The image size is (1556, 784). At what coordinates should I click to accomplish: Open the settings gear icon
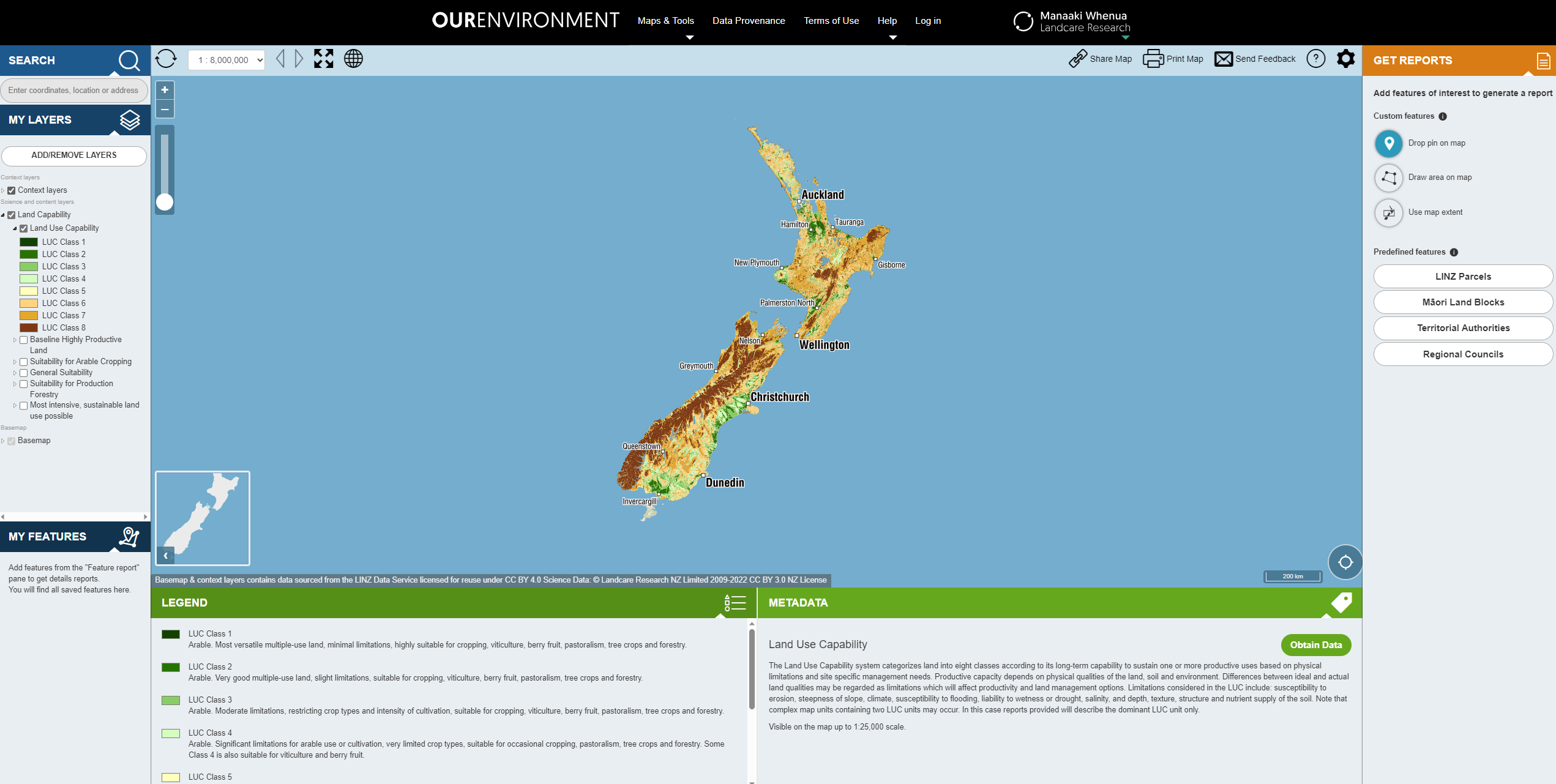(x=1345, y=59)
